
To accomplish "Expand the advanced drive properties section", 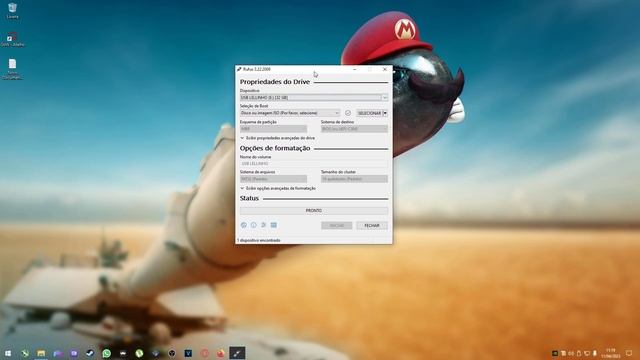I will tap(278, 138).
